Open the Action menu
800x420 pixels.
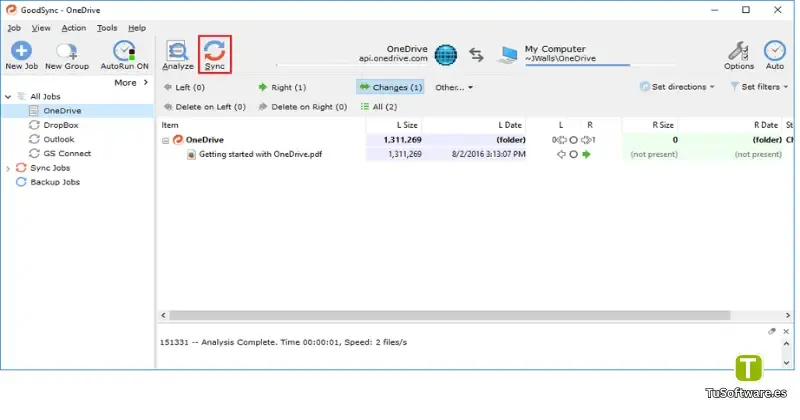(x=73, y=28)
